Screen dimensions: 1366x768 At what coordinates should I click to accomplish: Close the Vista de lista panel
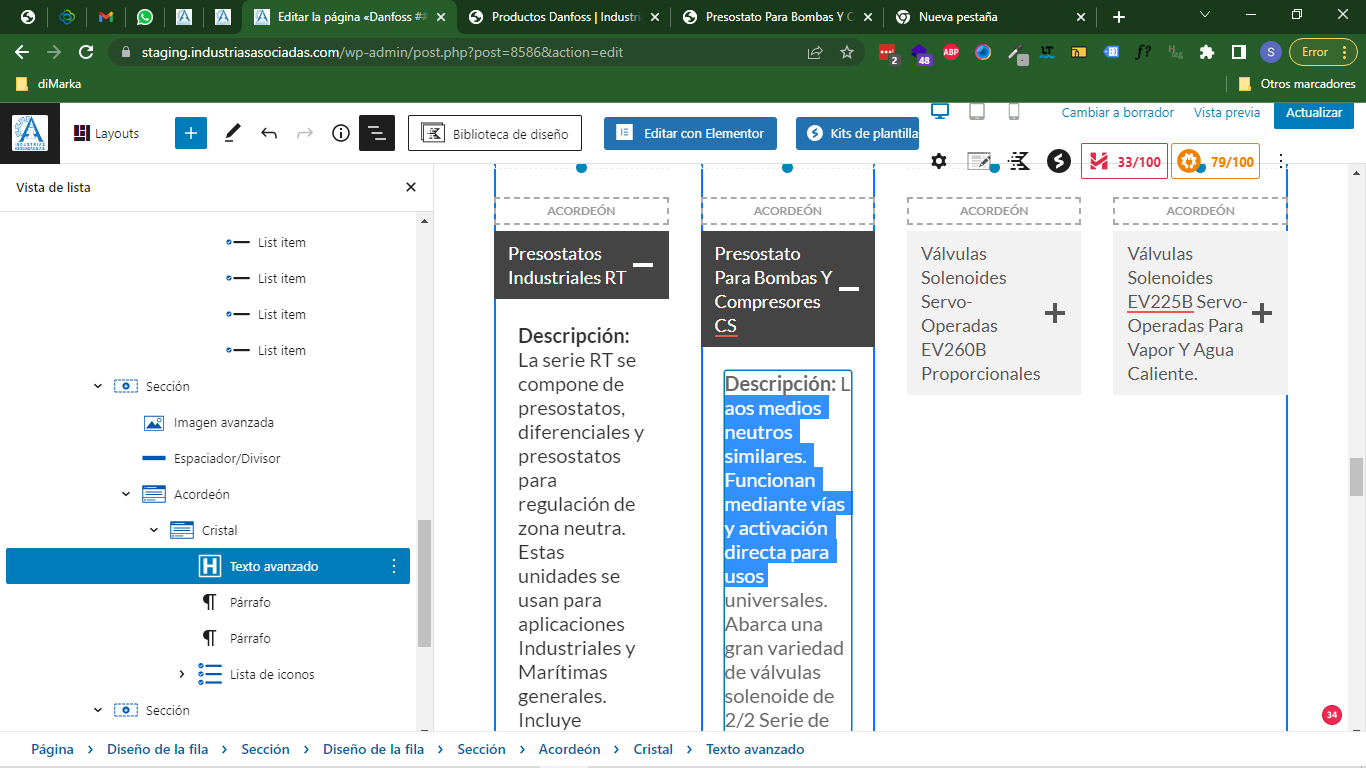coord(411,187)
